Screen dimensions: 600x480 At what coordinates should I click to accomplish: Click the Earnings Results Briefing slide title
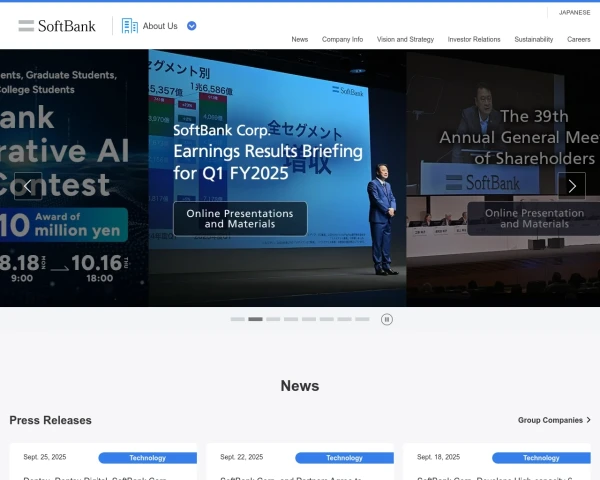pos(268,152)
